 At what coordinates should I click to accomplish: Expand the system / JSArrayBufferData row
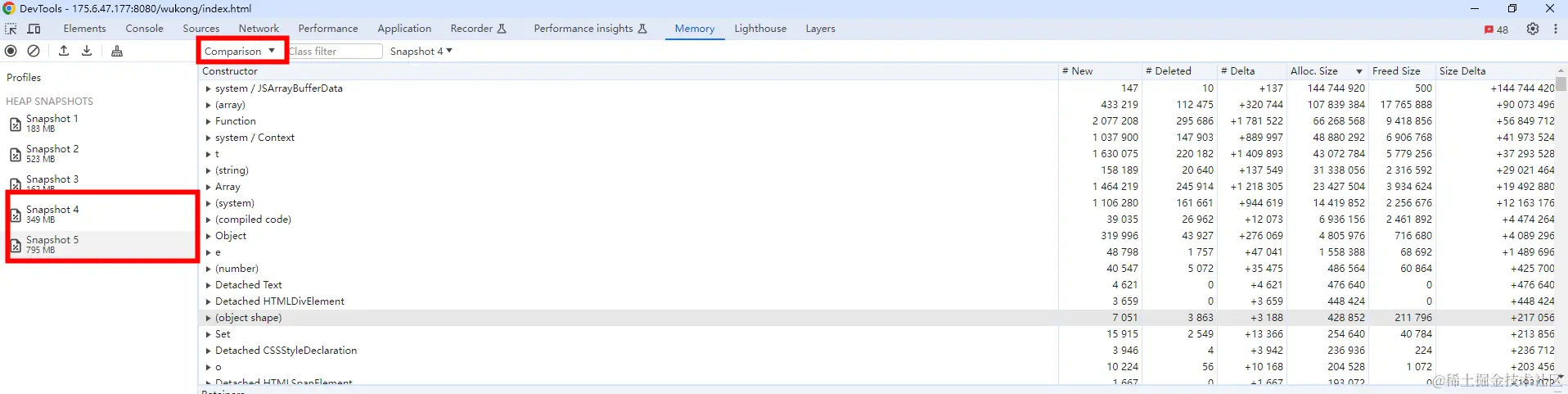pos(209,88)
